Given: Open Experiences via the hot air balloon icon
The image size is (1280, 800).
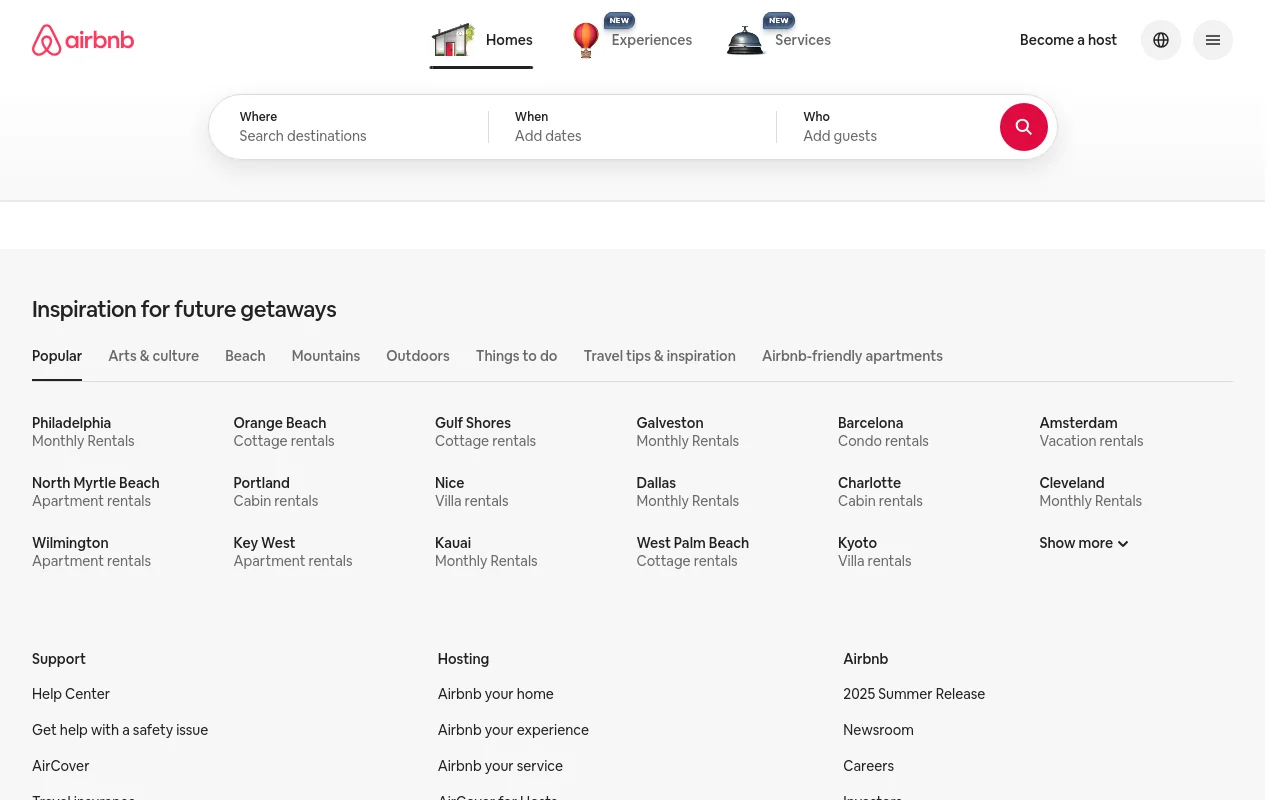Looking at the screenshot, I should point(586,40).
